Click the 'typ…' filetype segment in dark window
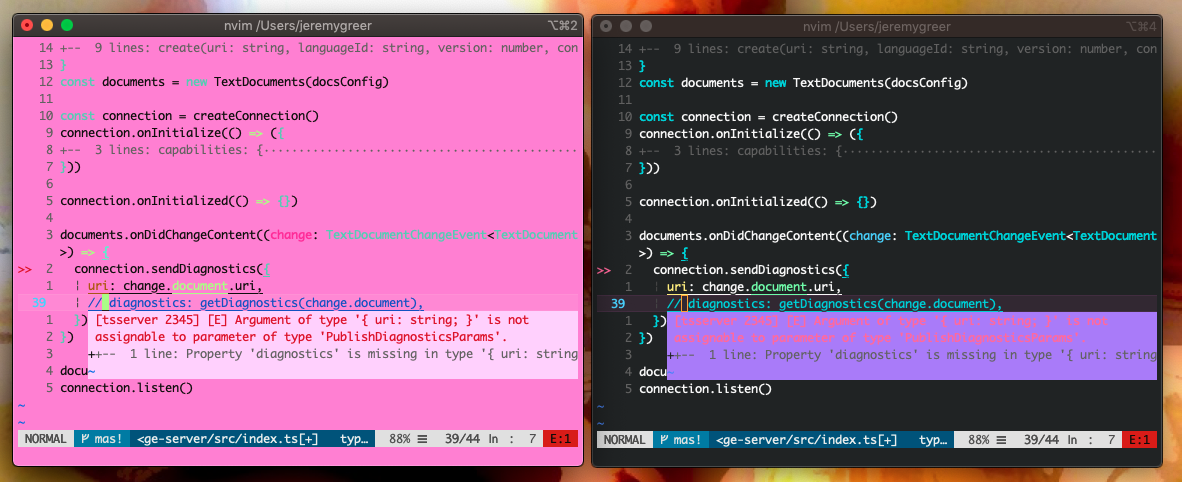 pyautogui.click(x=932, y=440)
